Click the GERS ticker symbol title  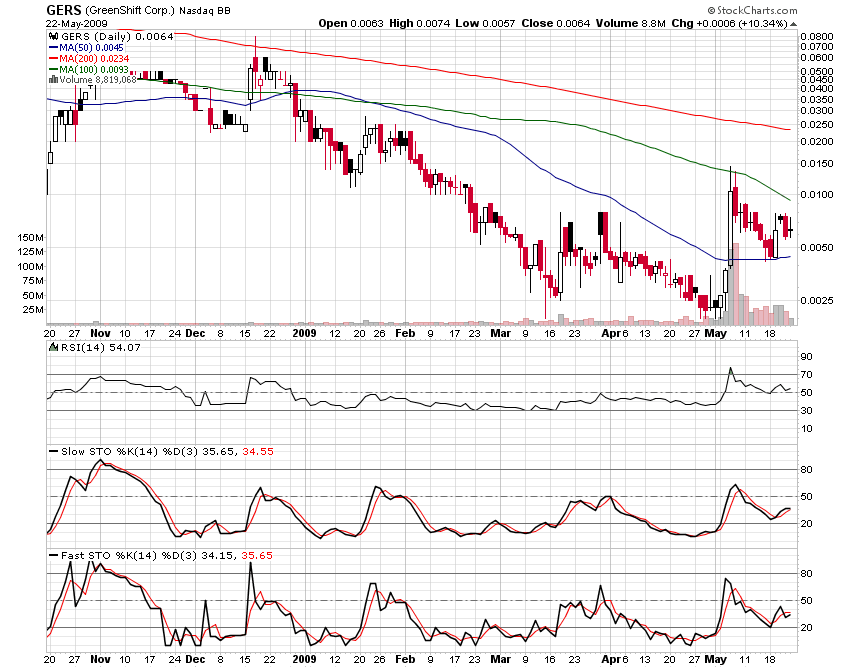(63, 10)
